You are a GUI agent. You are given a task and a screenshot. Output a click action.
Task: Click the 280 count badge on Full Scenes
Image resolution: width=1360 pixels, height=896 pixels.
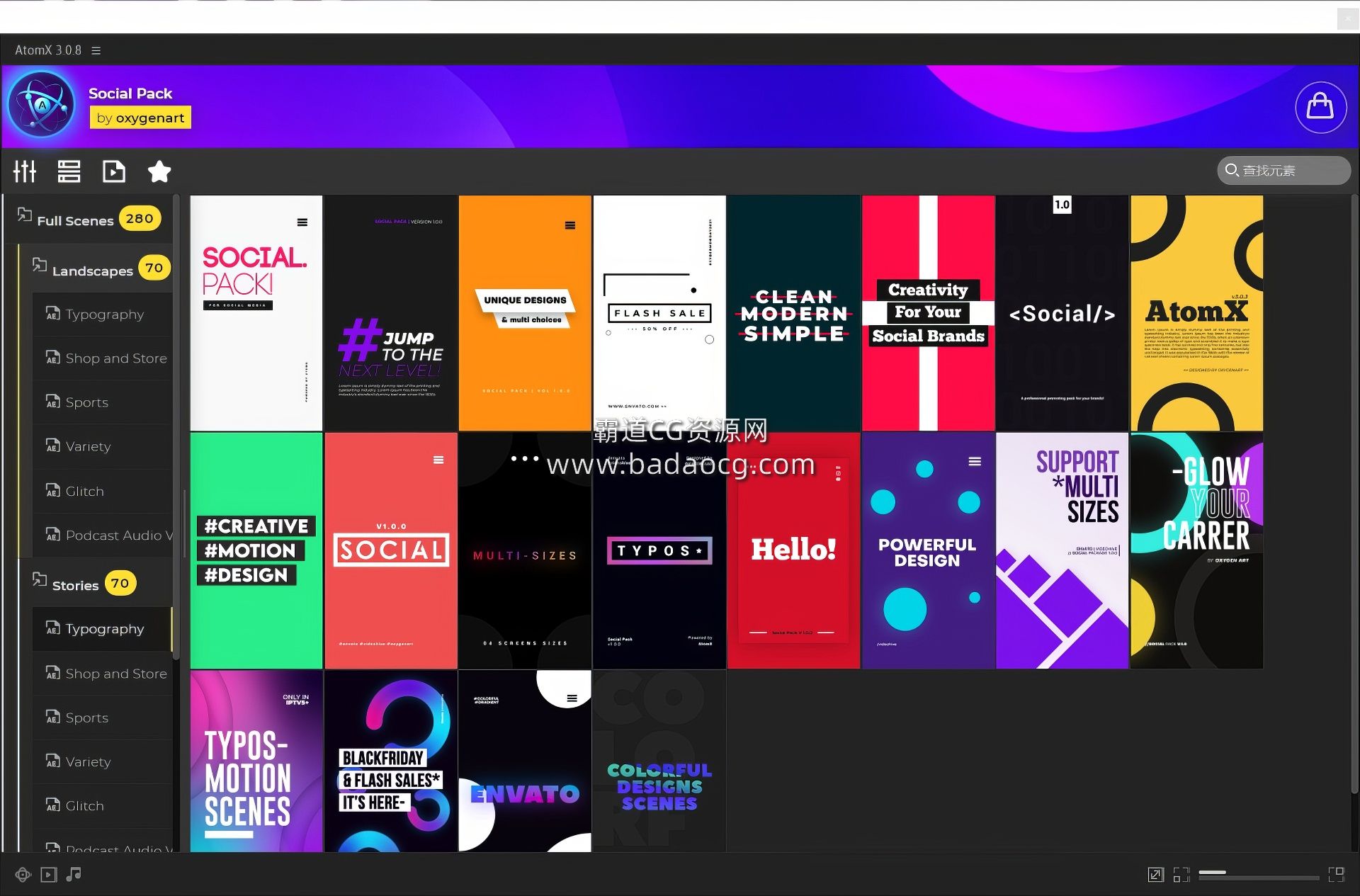[x=140, y=218]
